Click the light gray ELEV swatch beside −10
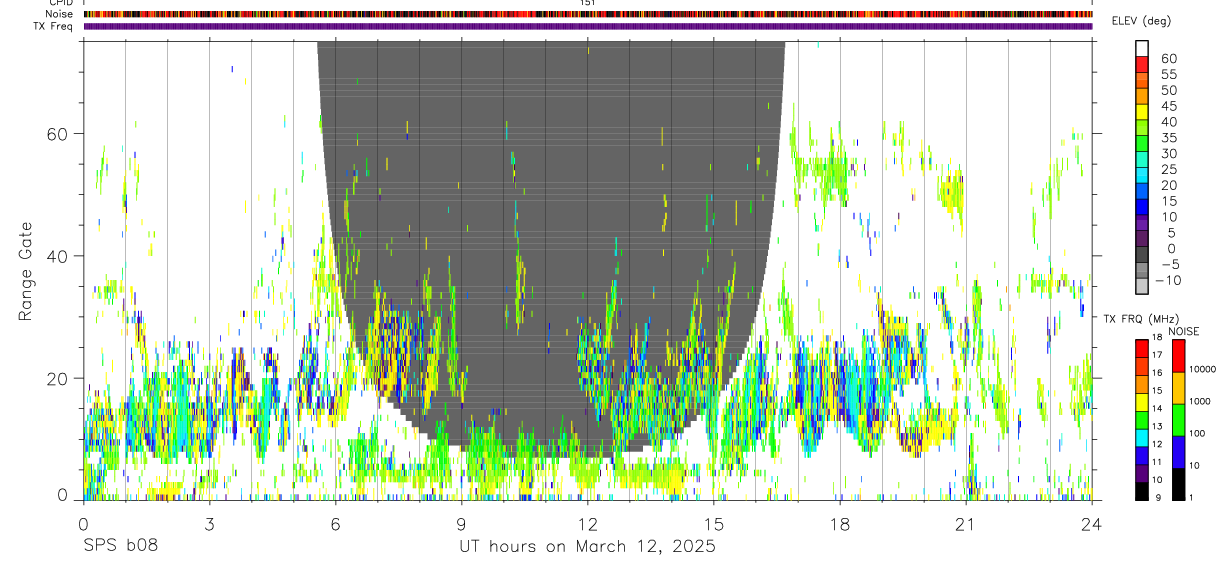Viewport: 1228px width, 567px height. 1142,285
